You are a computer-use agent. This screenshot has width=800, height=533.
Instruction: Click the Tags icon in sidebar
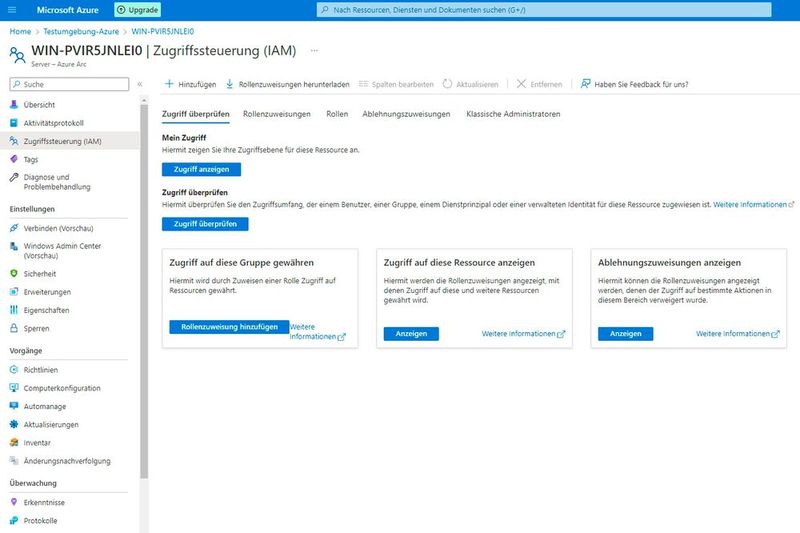coord(14,159)
